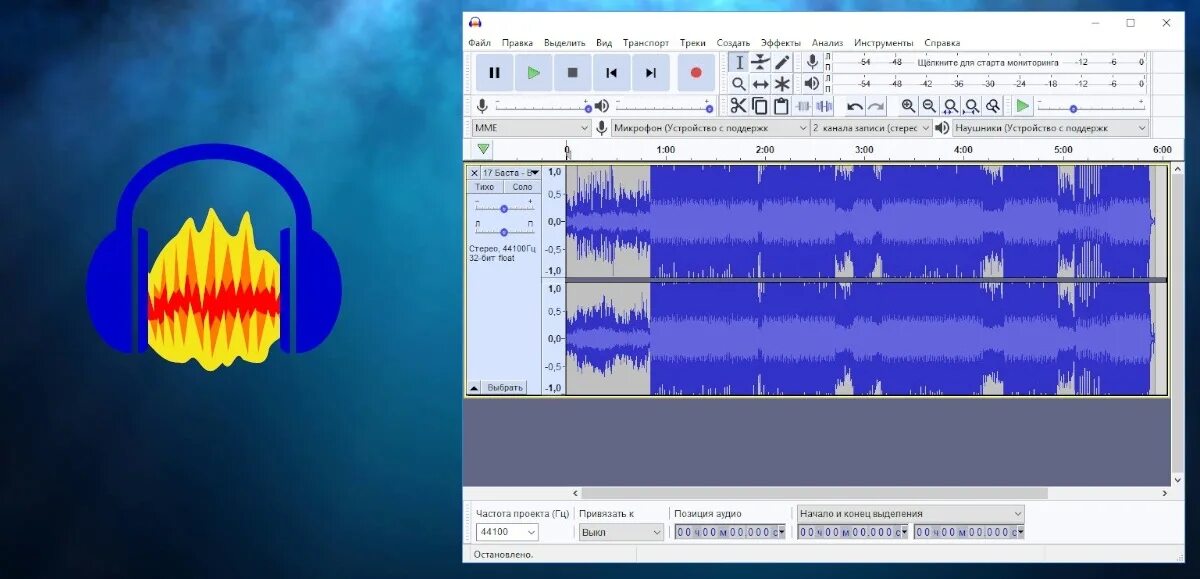Viewport: 1200px width, 579px height.
Task: Click the audio position time field
Action: [x=730, y=532]
